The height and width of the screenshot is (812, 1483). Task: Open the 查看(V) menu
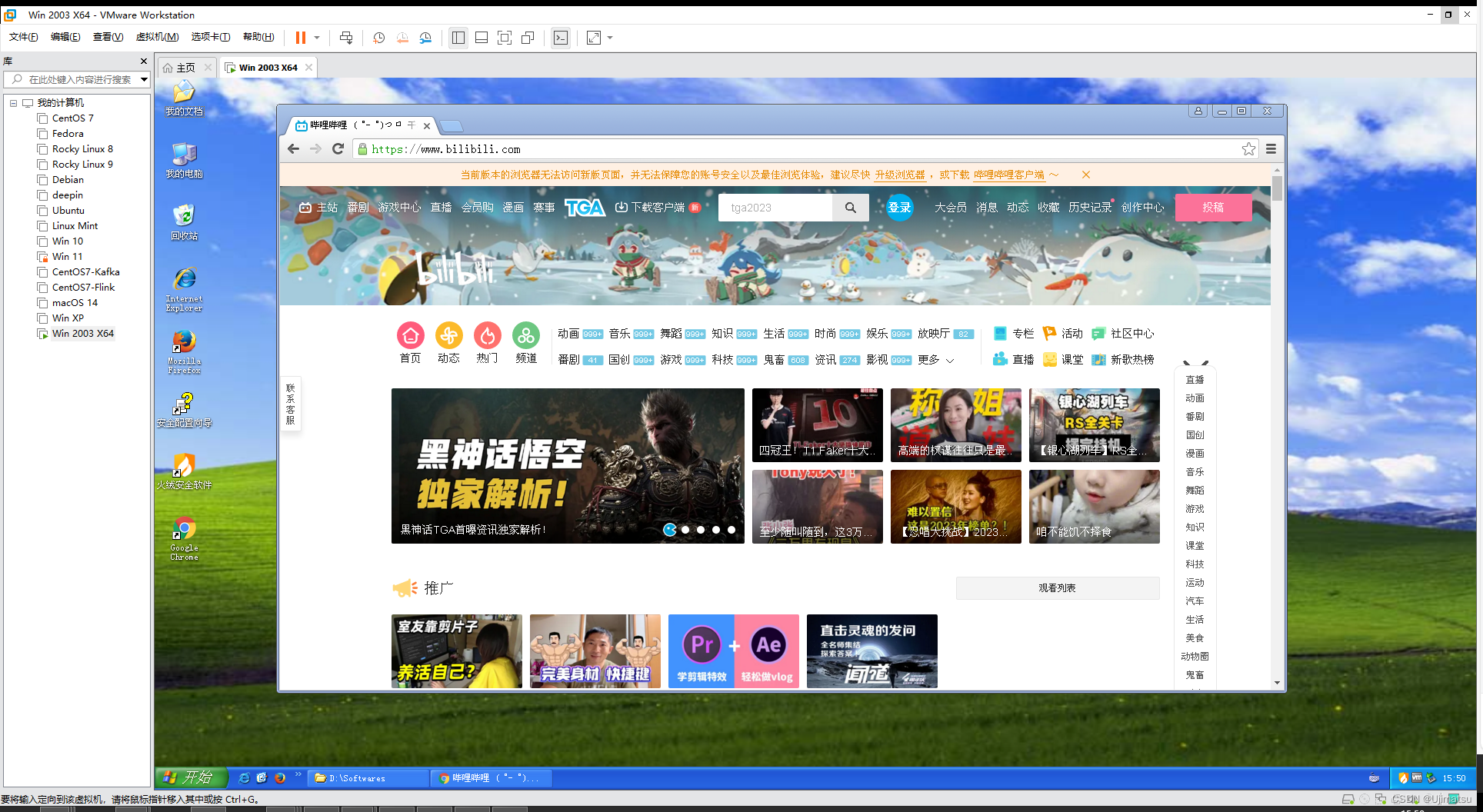point(108,37)
